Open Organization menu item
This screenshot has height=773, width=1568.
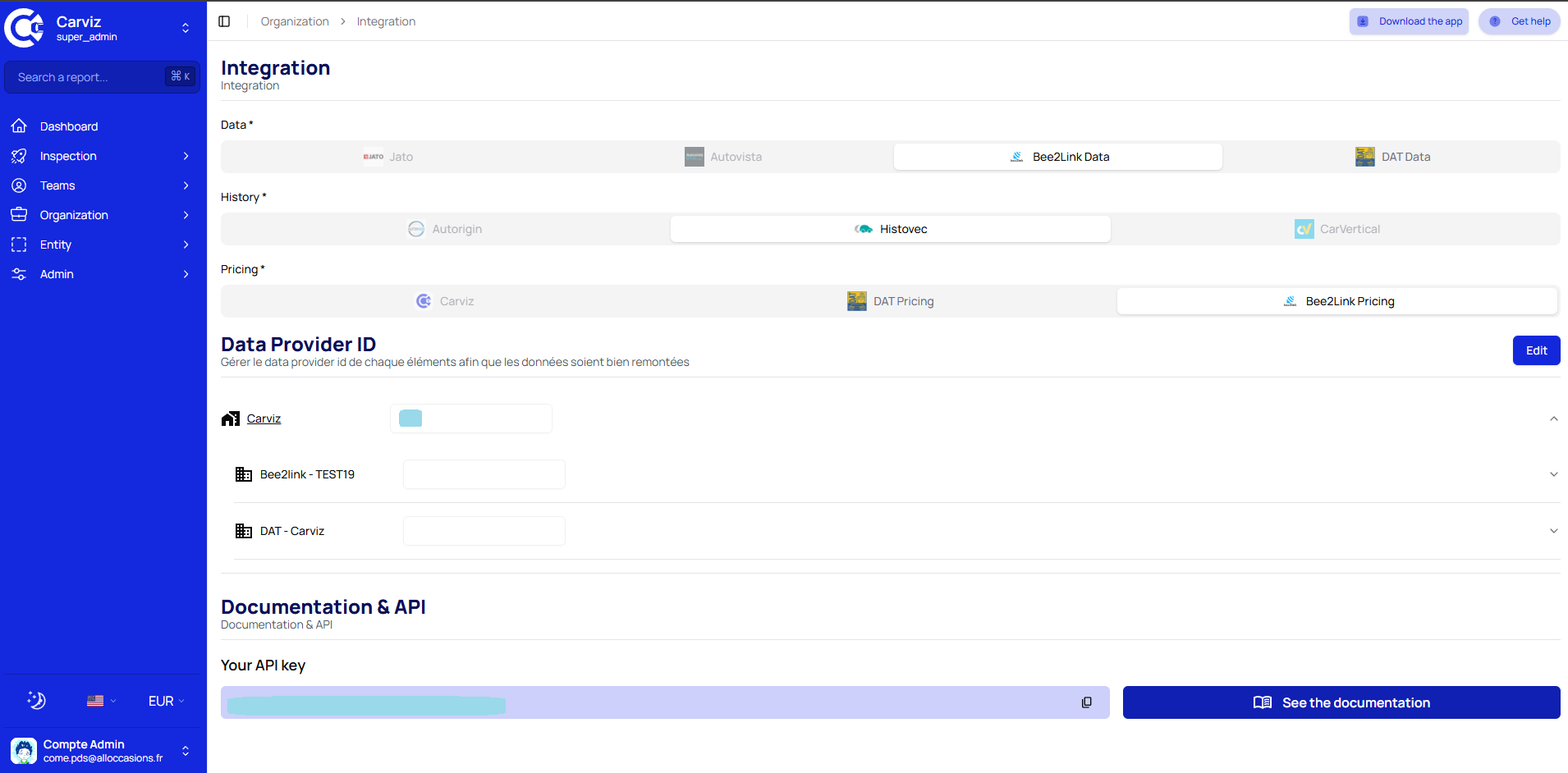click(x=103, y=215)
